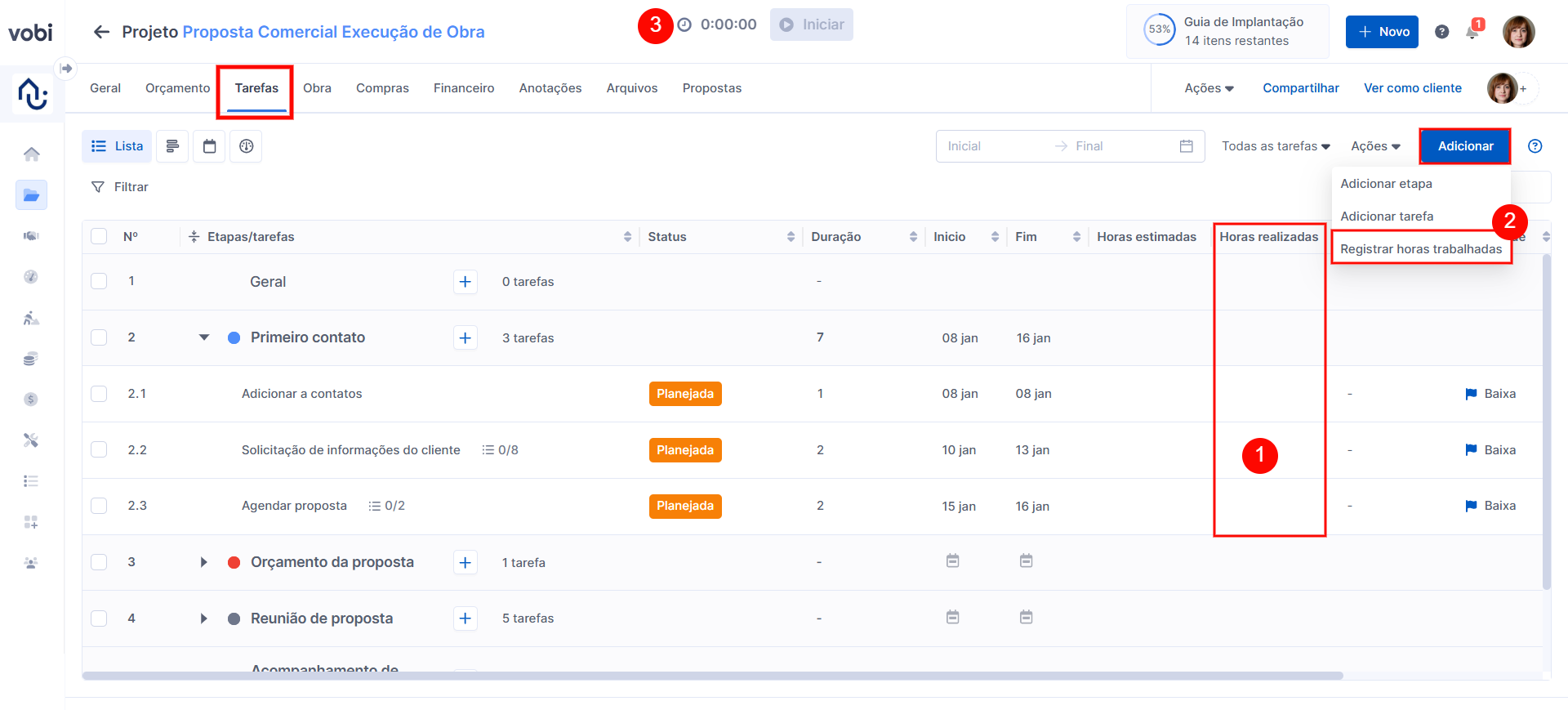The height and width of the screenshot is (710, 1568).
Task: Click the plus button on Primeiro contato row
Action: tap(465, 337)
